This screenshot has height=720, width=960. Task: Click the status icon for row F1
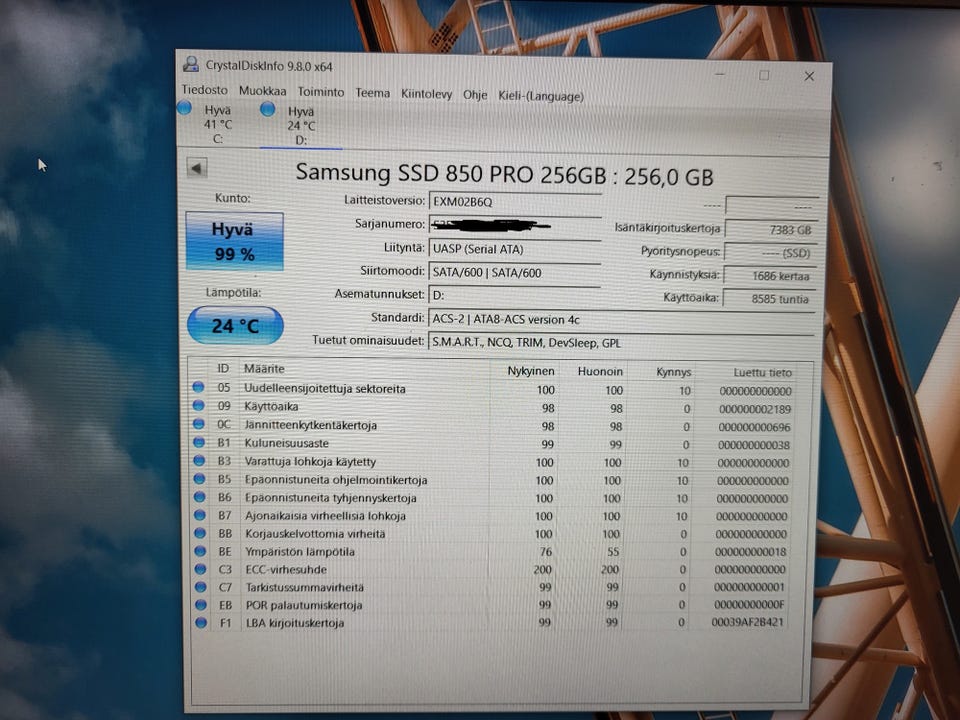[201, 622]
